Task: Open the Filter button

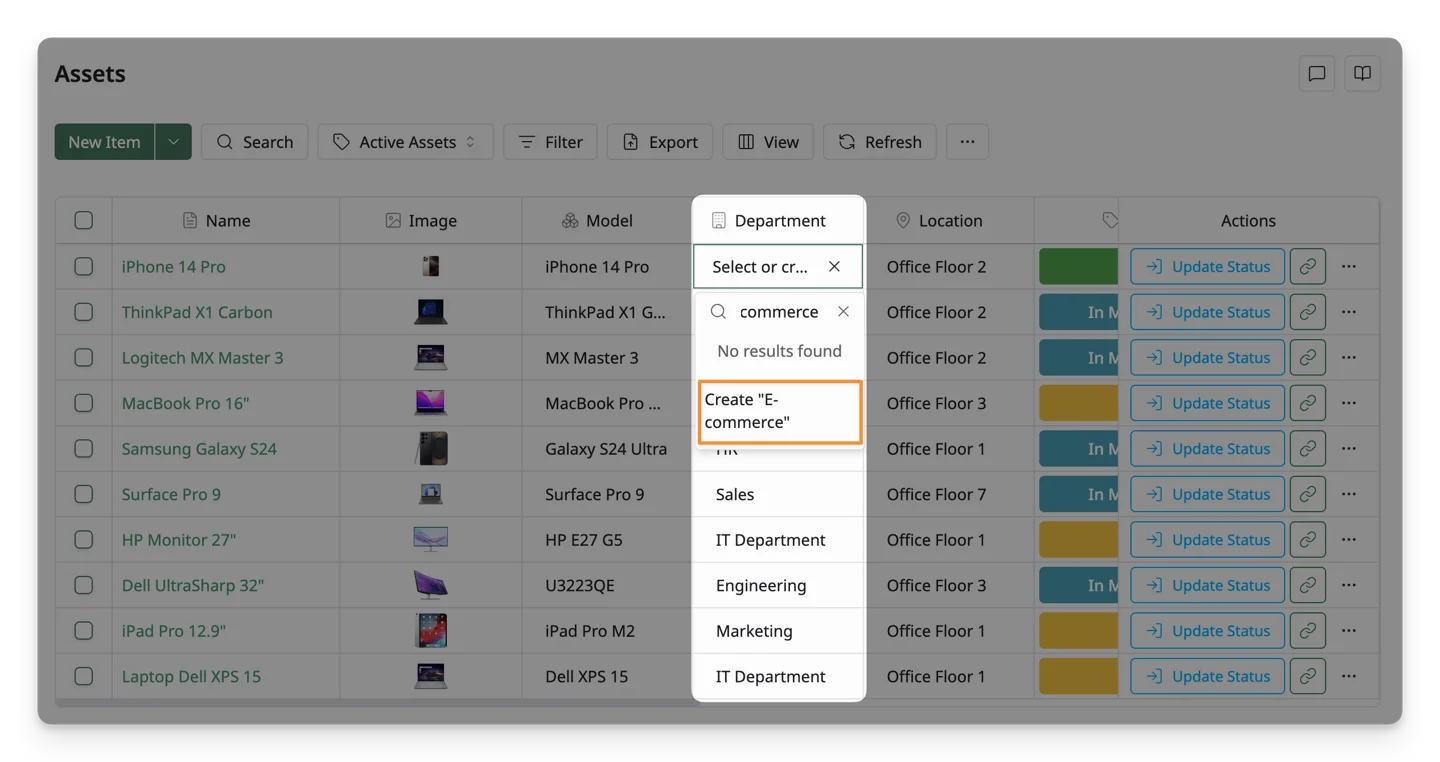Action: [x=550, y=142]
